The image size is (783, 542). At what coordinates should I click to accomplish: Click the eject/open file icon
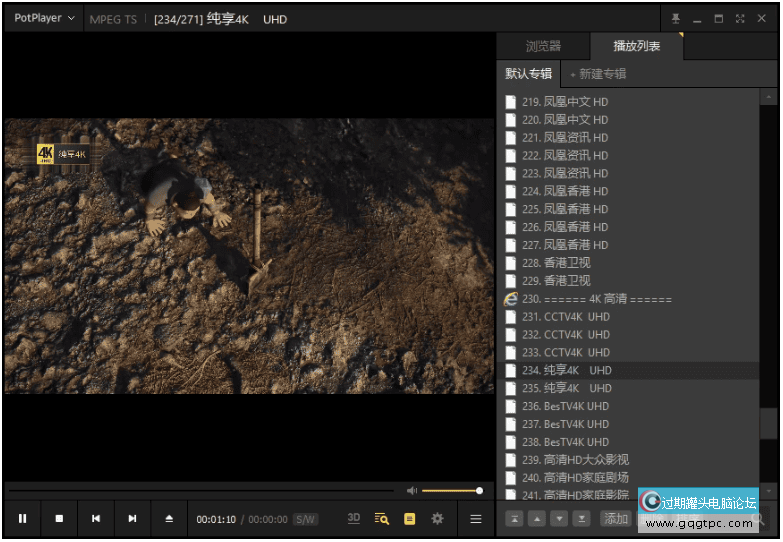click(169, 519)
